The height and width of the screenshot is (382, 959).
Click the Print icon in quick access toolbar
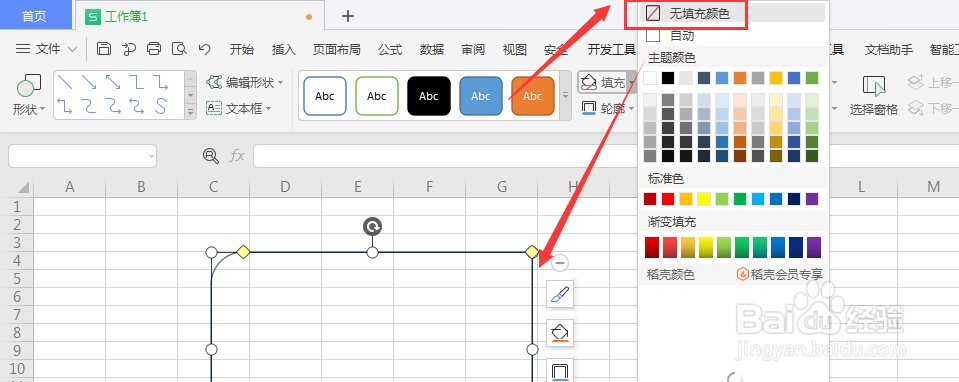[154, 49]
